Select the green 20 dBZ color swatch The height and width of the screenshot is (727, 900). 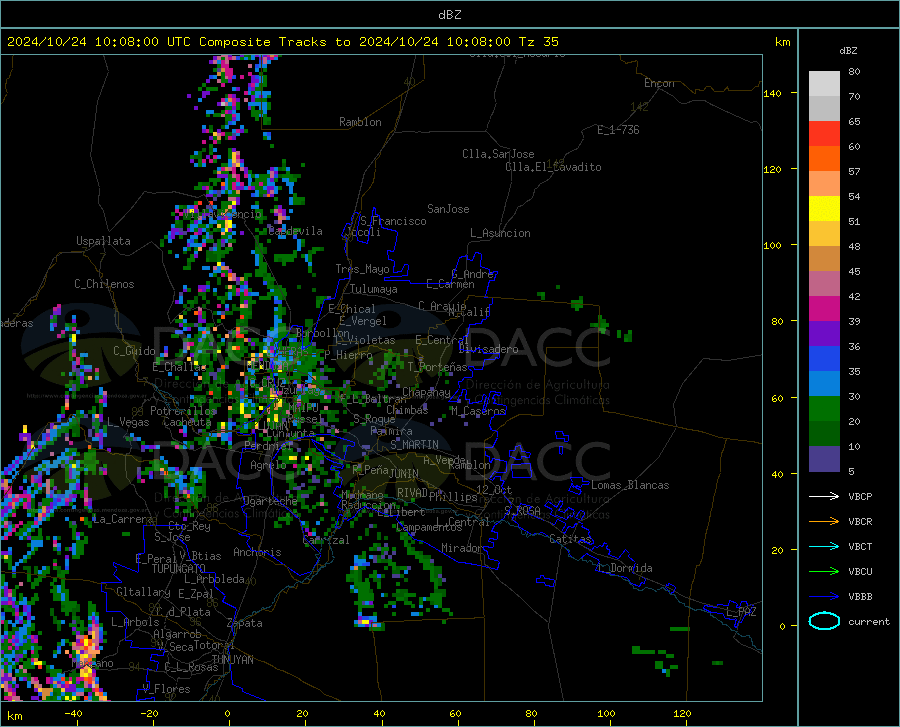(x=824, y=409)
